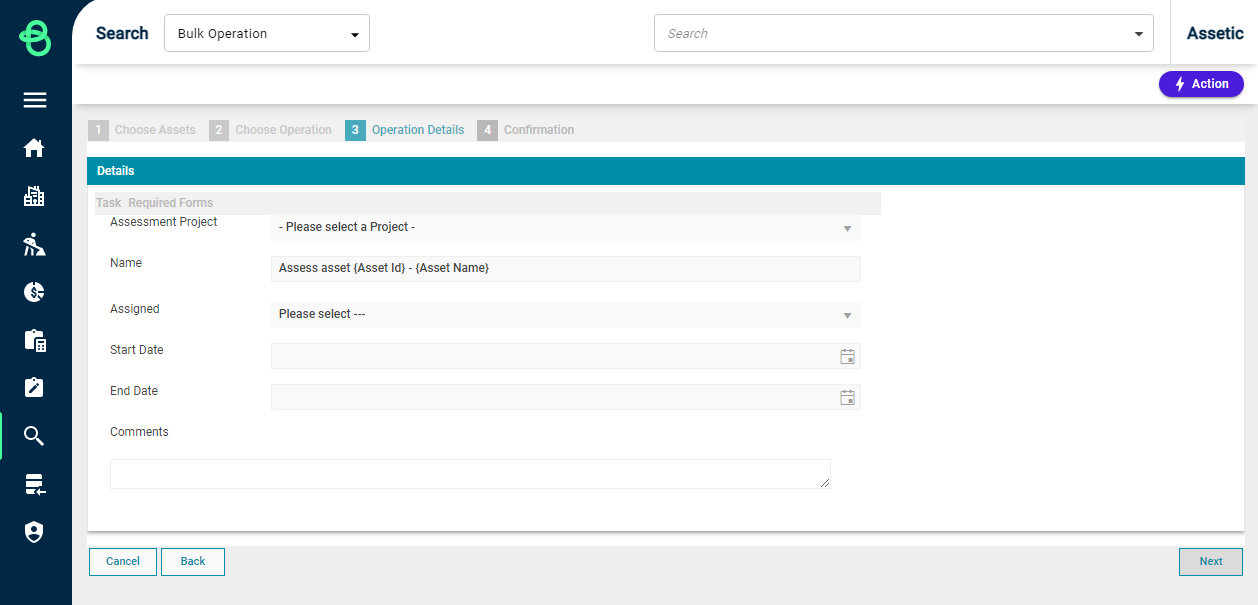Open the hamburger menu icon
The image size is (1258, 605).
coord(35,100)
